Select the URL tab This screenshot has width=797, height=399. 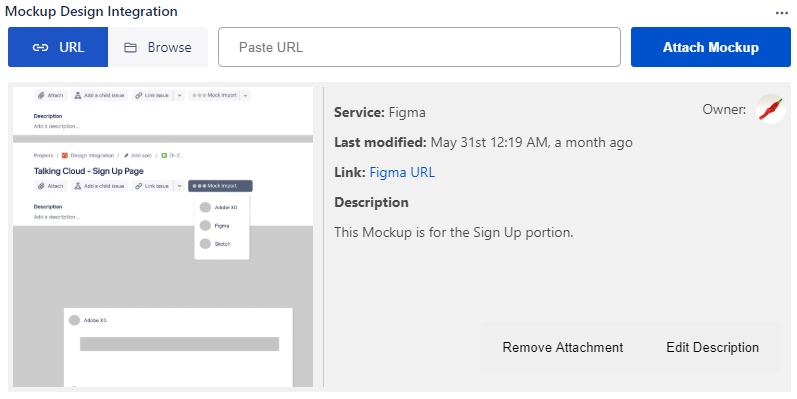(x=58, y=47)
